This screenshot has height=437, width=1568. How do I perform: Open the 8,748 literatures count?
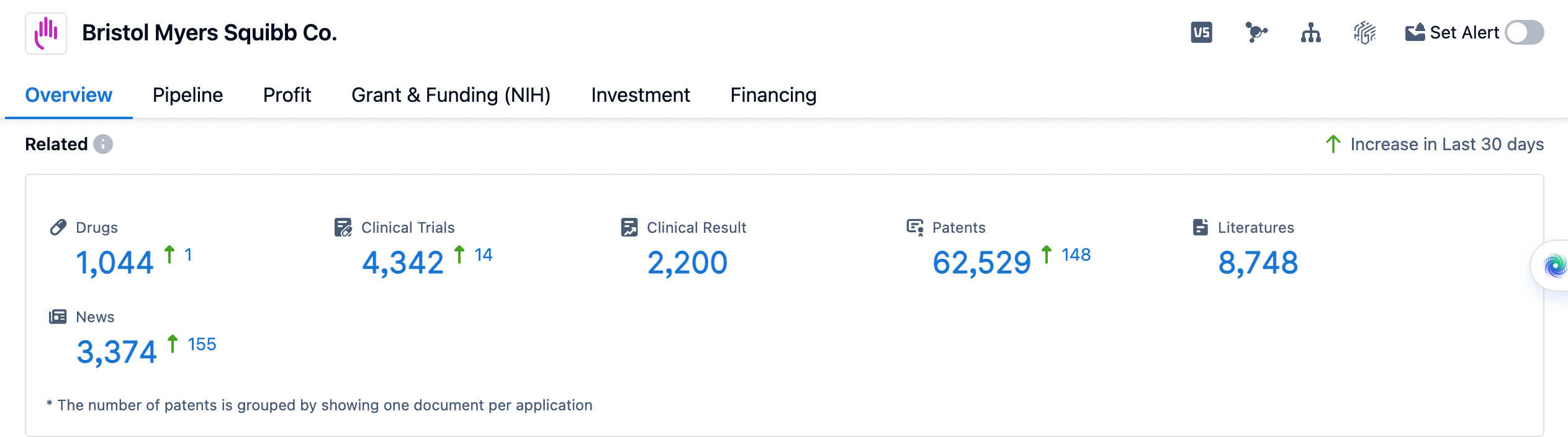1258,263
